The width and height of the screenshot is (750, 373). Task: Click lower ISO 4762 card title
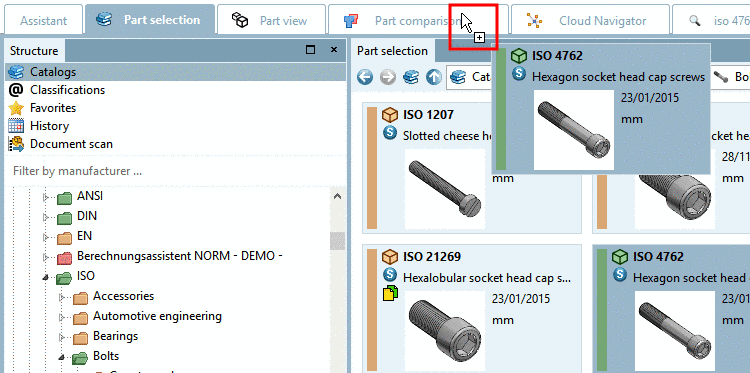(658, 257)
